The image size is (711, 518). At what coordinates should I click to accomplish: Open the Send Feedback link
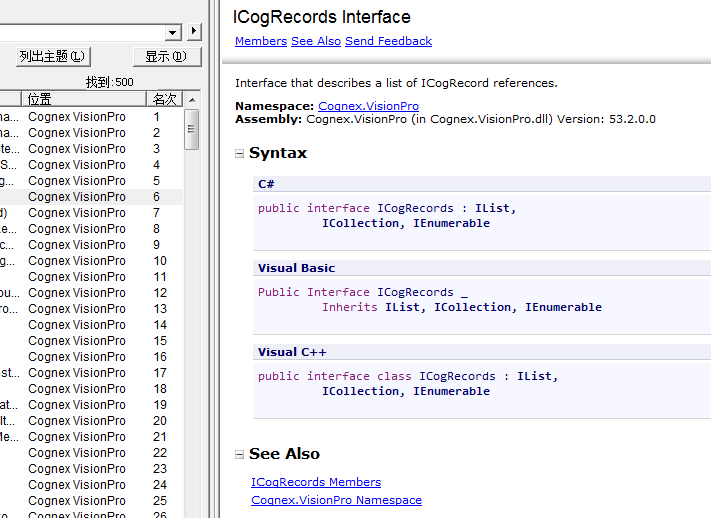tap(389, 41)
